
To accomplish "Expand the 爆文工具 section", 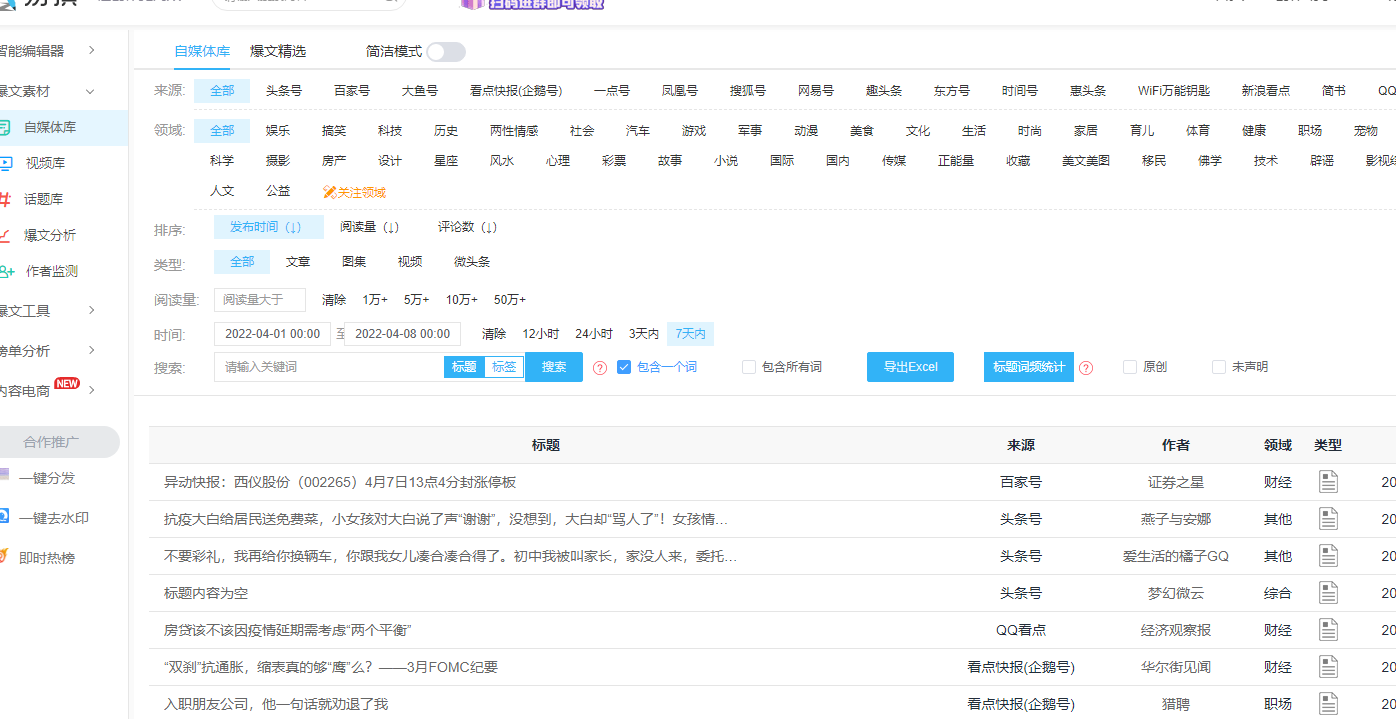I will [x=45, y=312].
